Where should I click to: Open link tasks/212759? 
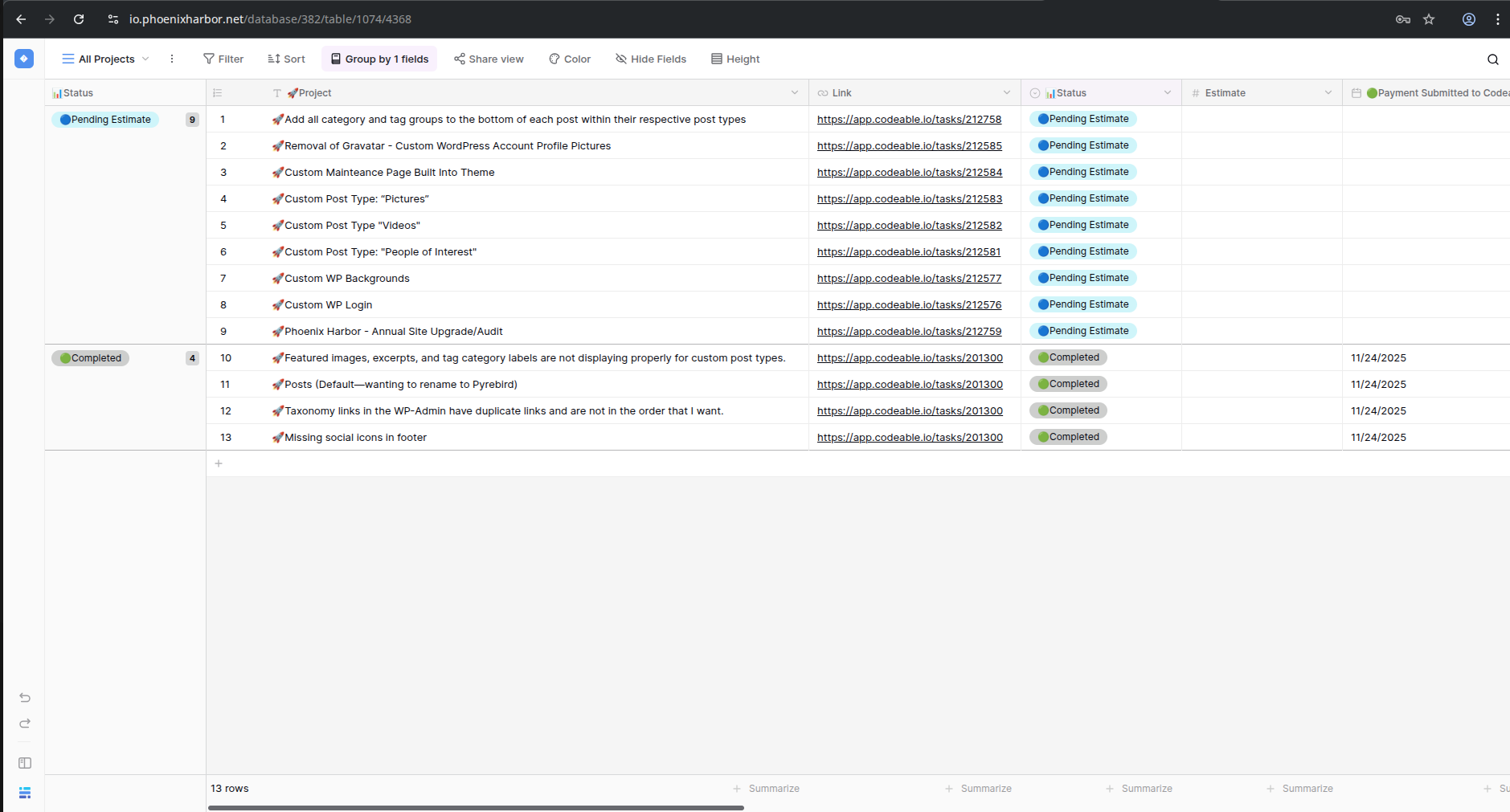909,332
